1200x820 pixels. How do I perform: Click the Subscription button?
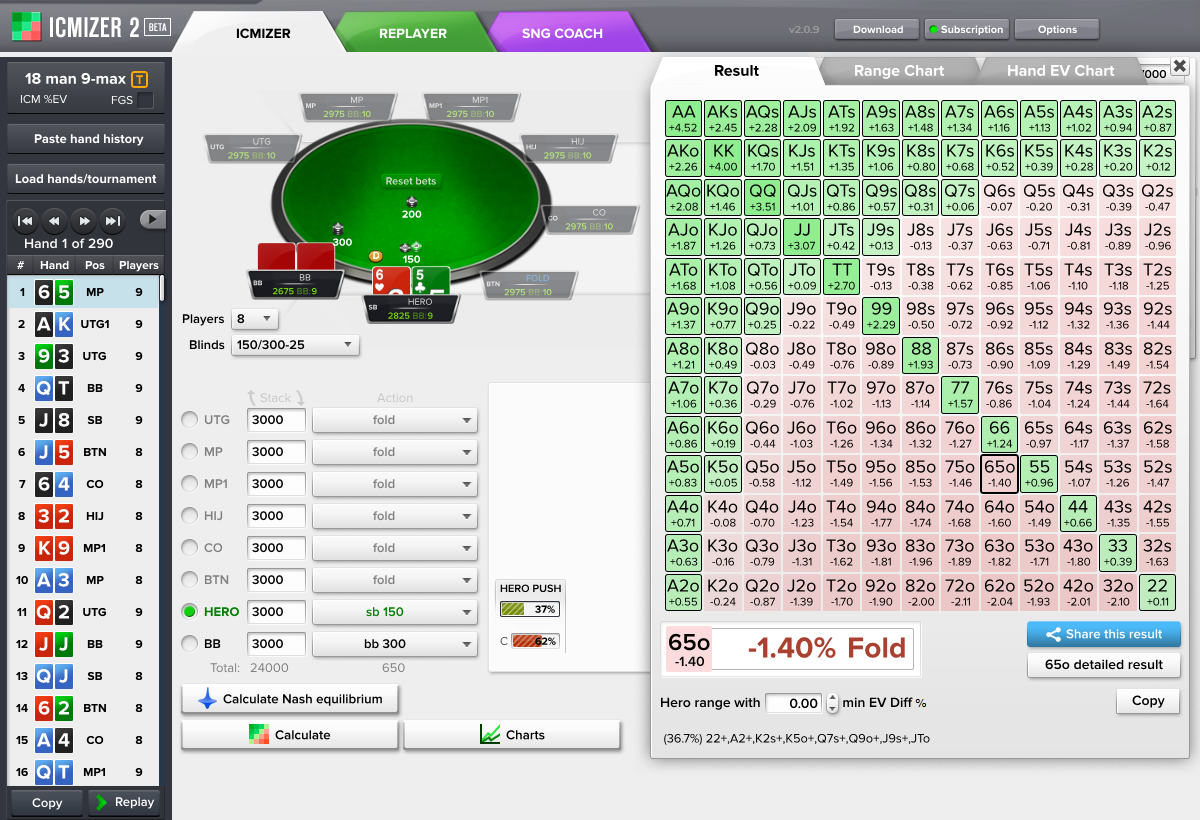[966, 29]
